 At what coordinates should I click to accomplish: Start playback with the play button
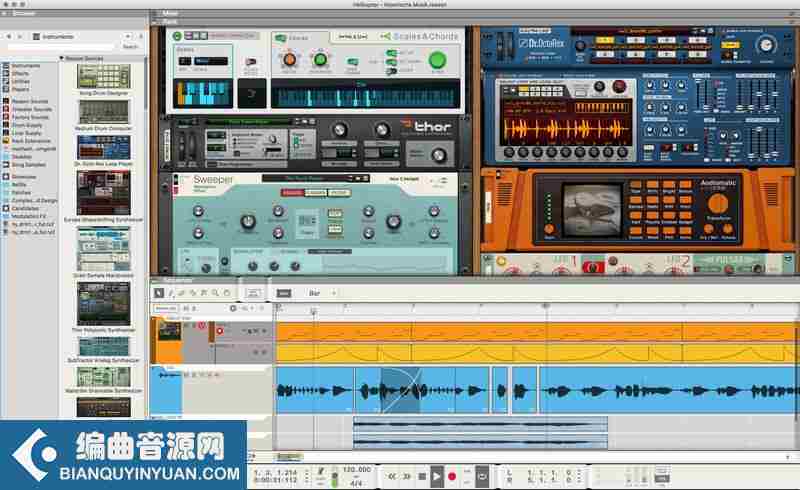point(437,476)
